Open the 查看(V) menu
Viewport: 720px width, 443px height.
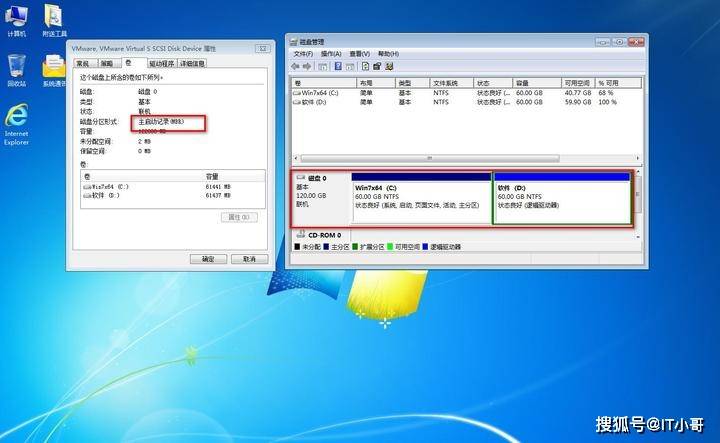click(x=360, y=54)
